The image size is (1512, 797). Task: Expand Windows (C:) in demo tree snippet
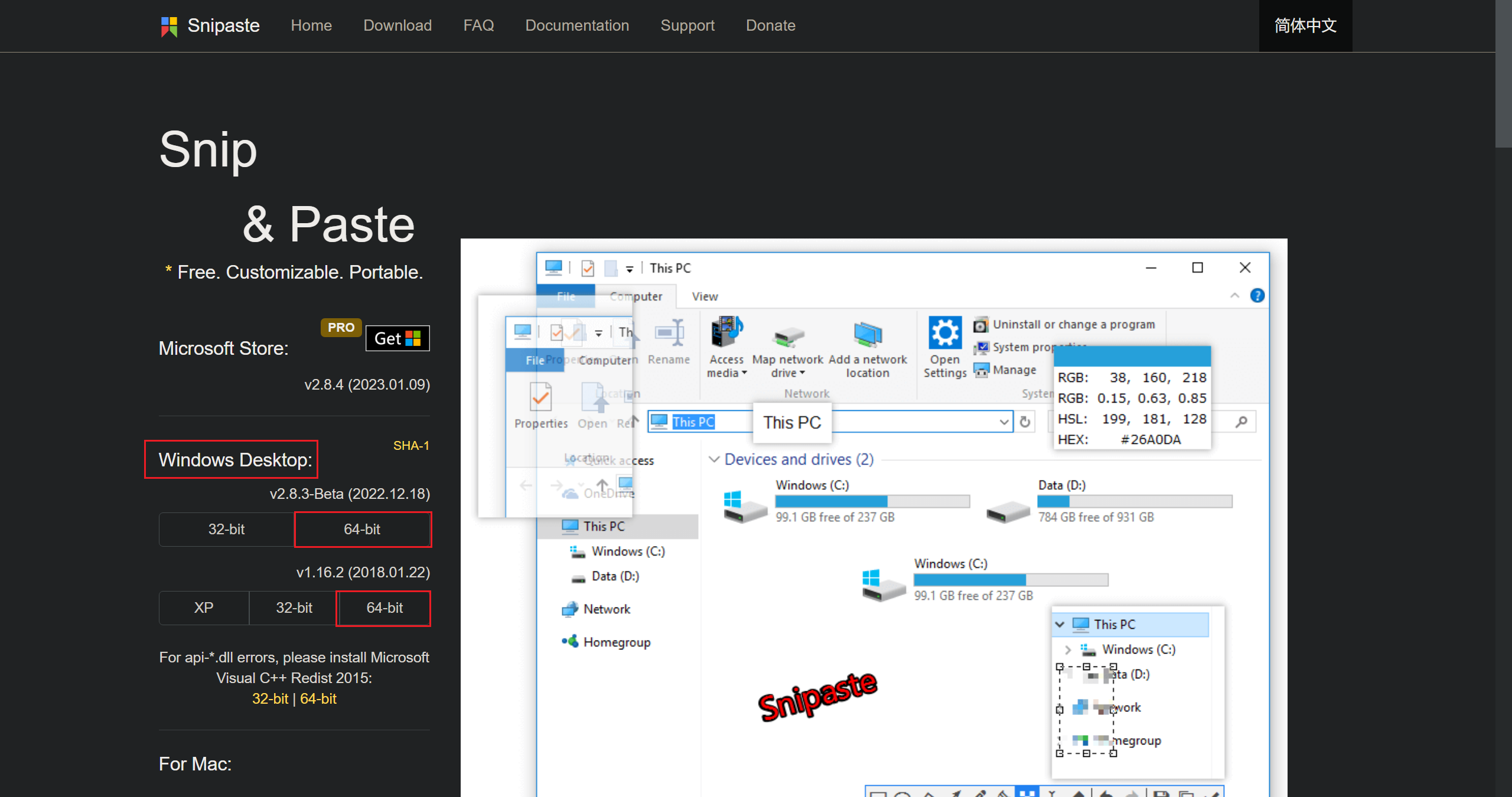[x=1068, y=649]
